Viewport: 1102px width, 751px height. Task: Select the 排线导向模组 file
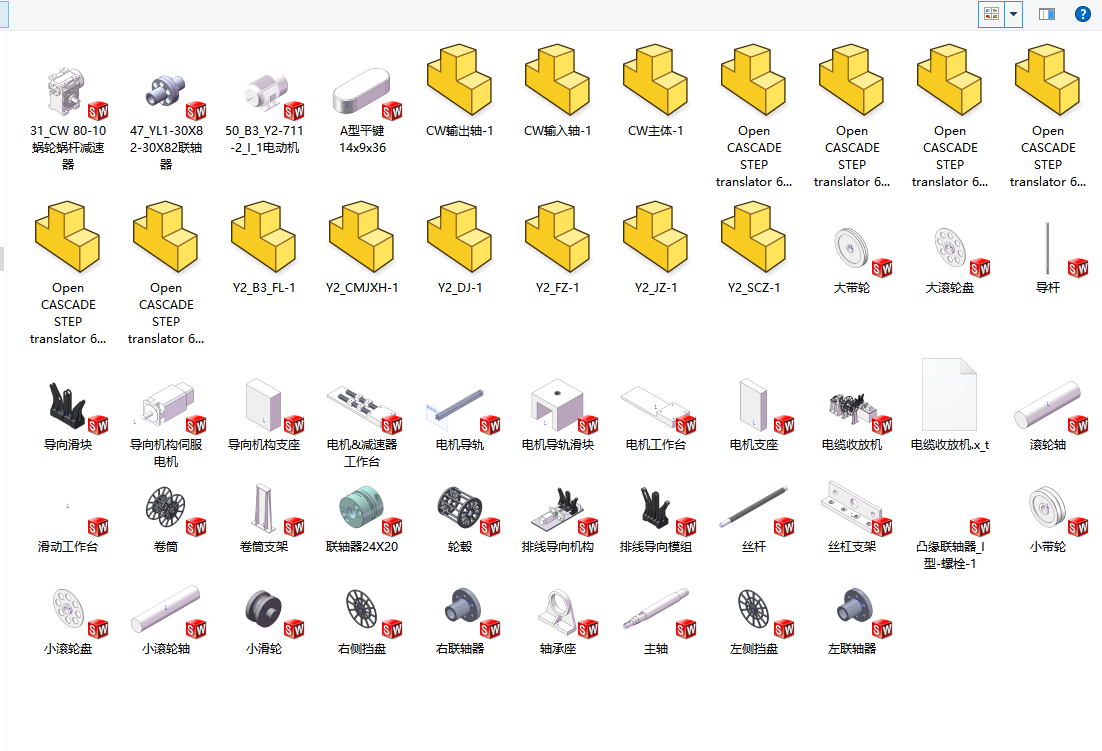pos(656,509)
